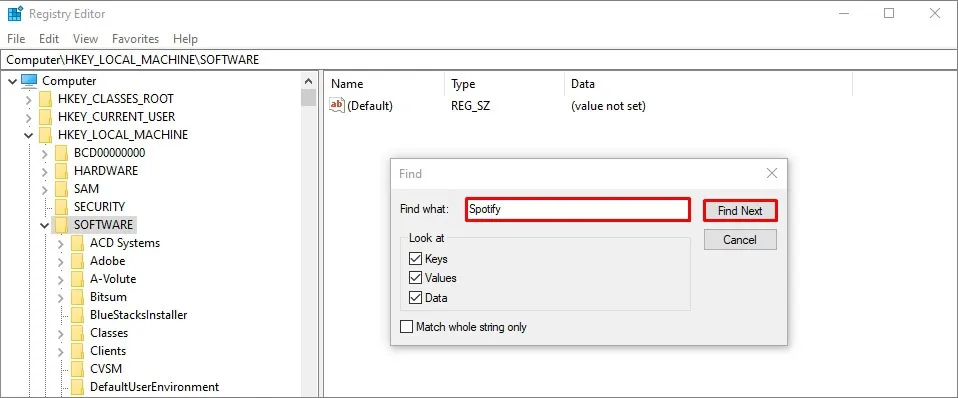Expand ACD Systems chevron

[60, 243]
